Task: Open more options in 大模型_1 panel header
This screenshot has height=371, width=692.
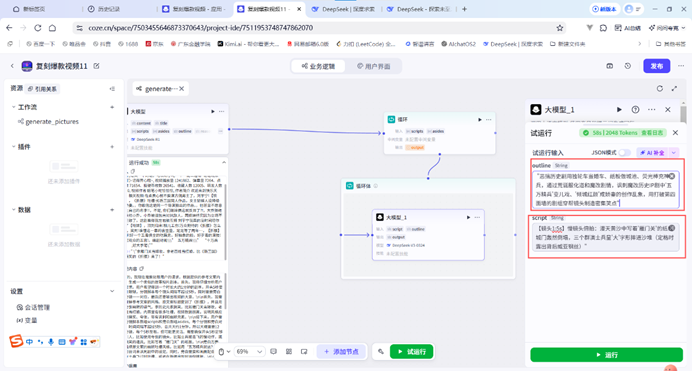Action: [652, 109]
